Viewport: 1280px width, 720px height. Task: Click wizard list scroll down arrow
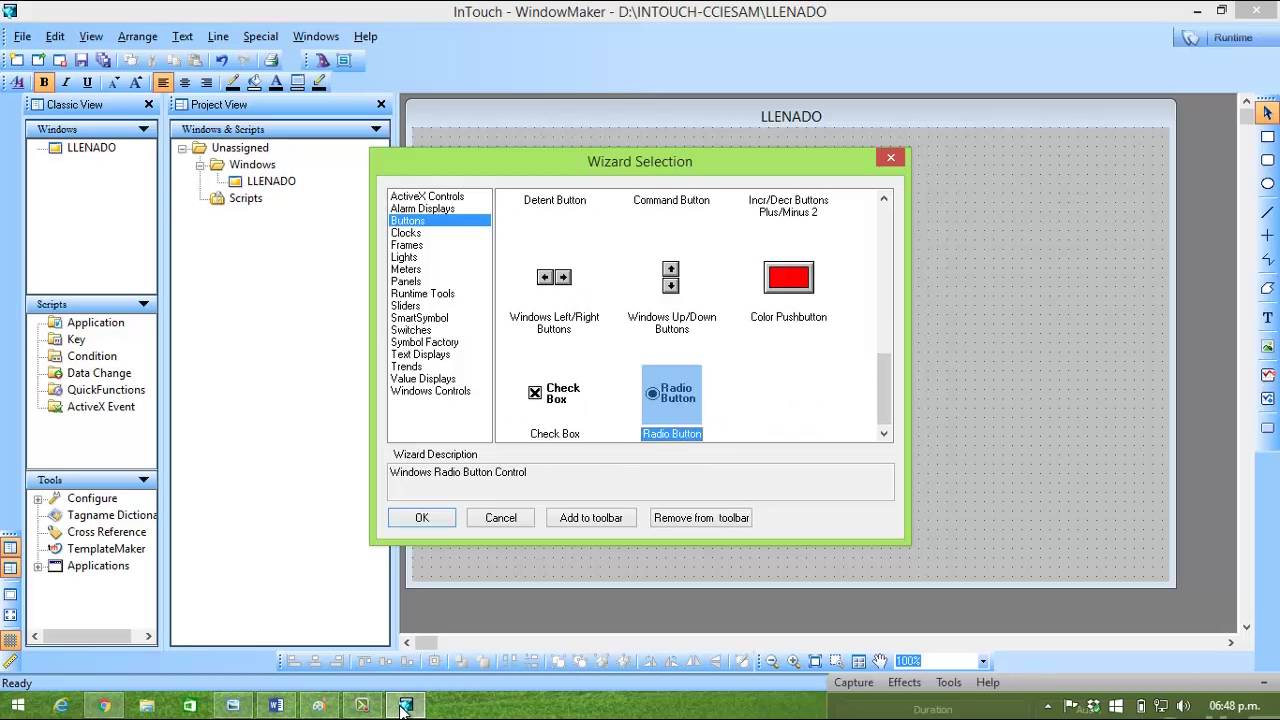(884, 434)
